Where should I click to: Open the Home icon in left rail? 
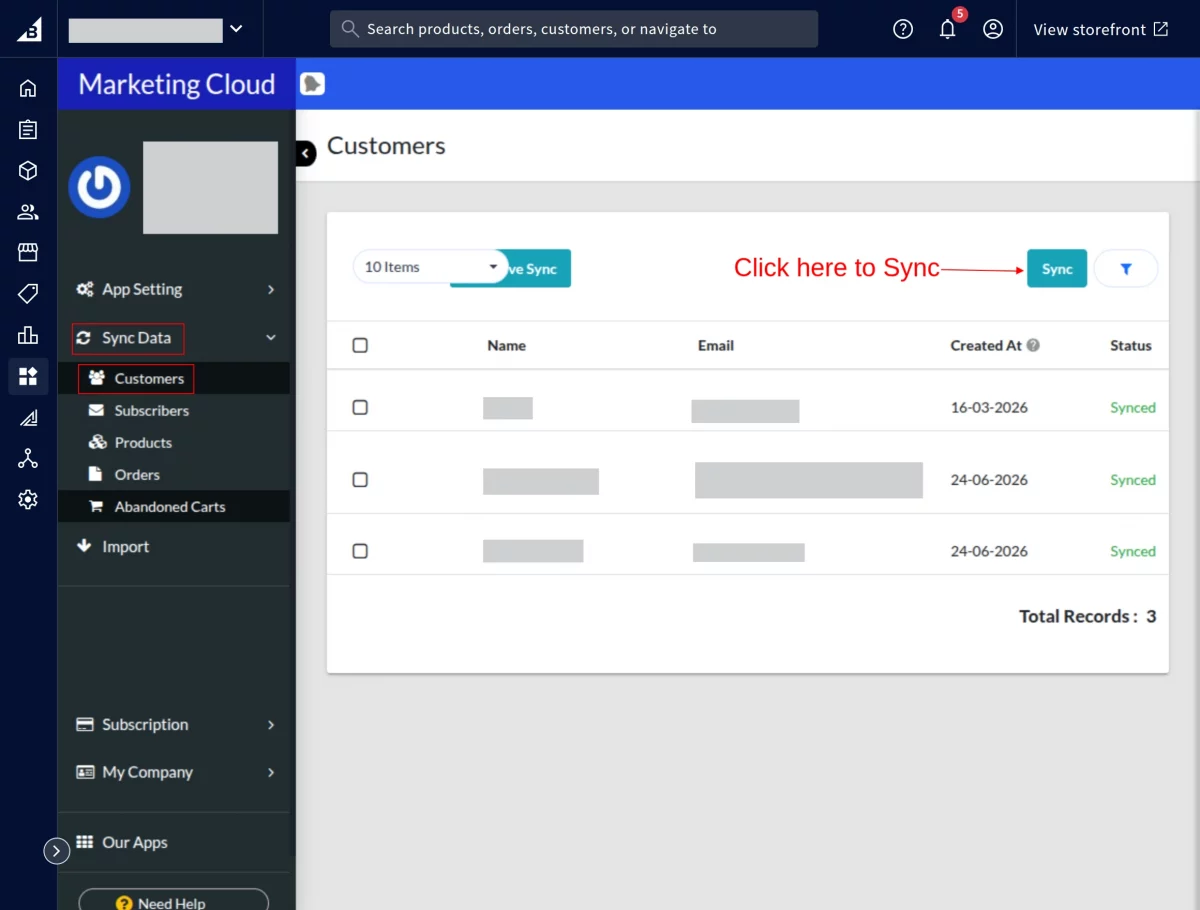pyautogui.click(x=28, y=88)
